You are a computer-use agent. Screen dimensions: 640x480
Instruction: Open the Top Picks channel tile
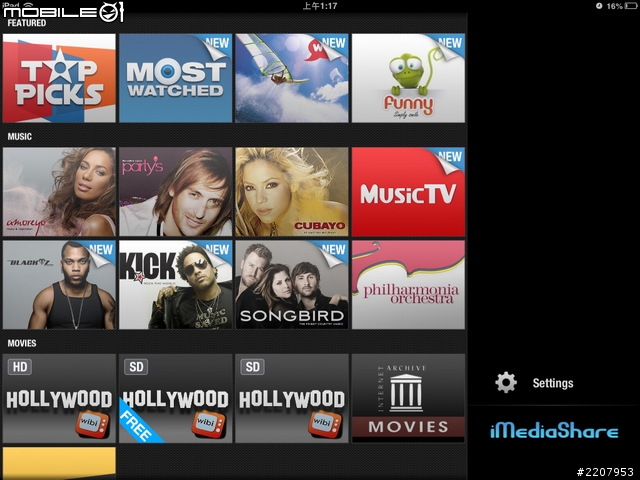[x=59, y=78]
